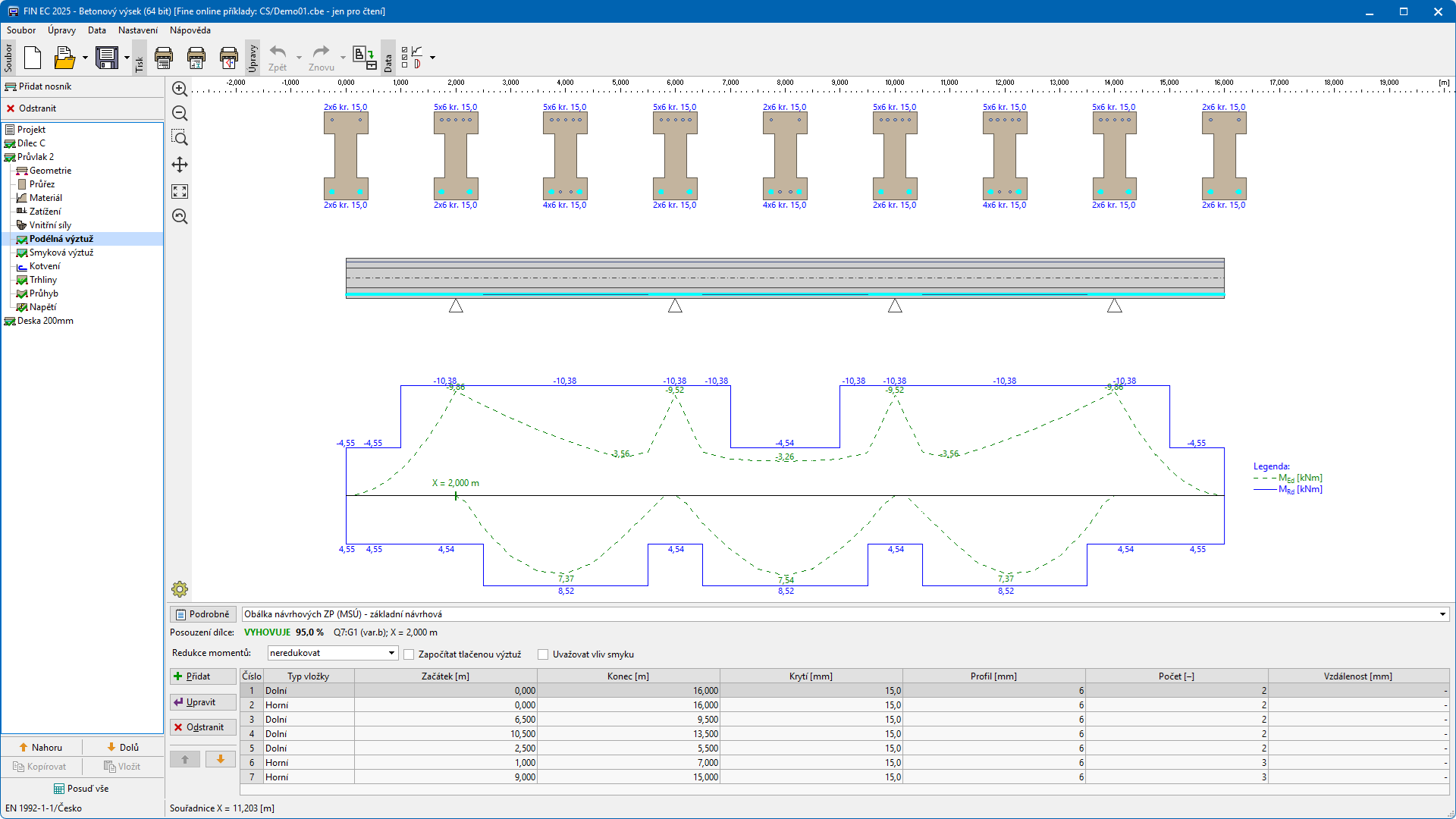
Task: Select Smyková výztuž in the tree
Action: (61, 253)
